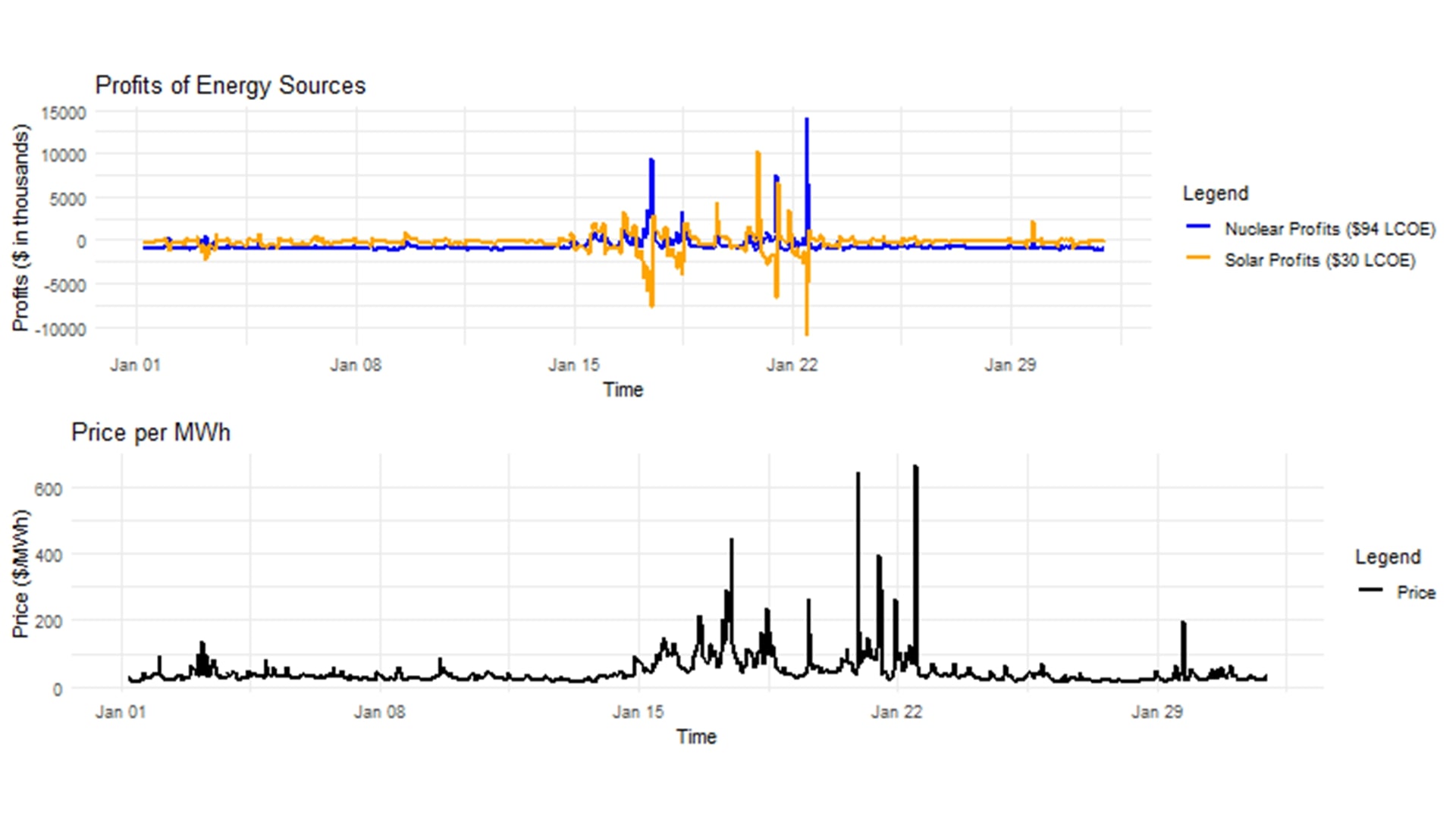This screenshot has height=819, width=1456.
Task: Select the Solar Profits ($30 LCOE) legend label
Action: click(1319, 260)
